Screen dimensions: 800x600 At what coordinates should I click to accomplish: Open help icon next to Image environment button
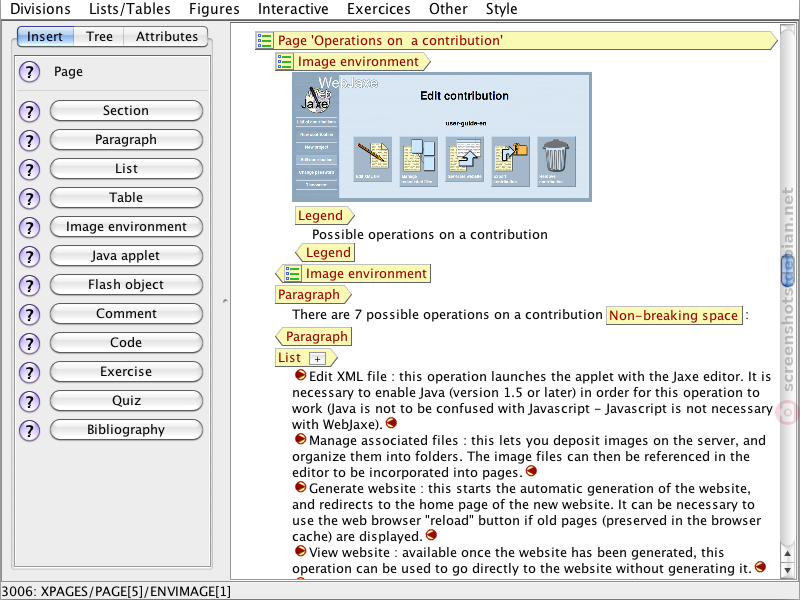click(30, 227)
